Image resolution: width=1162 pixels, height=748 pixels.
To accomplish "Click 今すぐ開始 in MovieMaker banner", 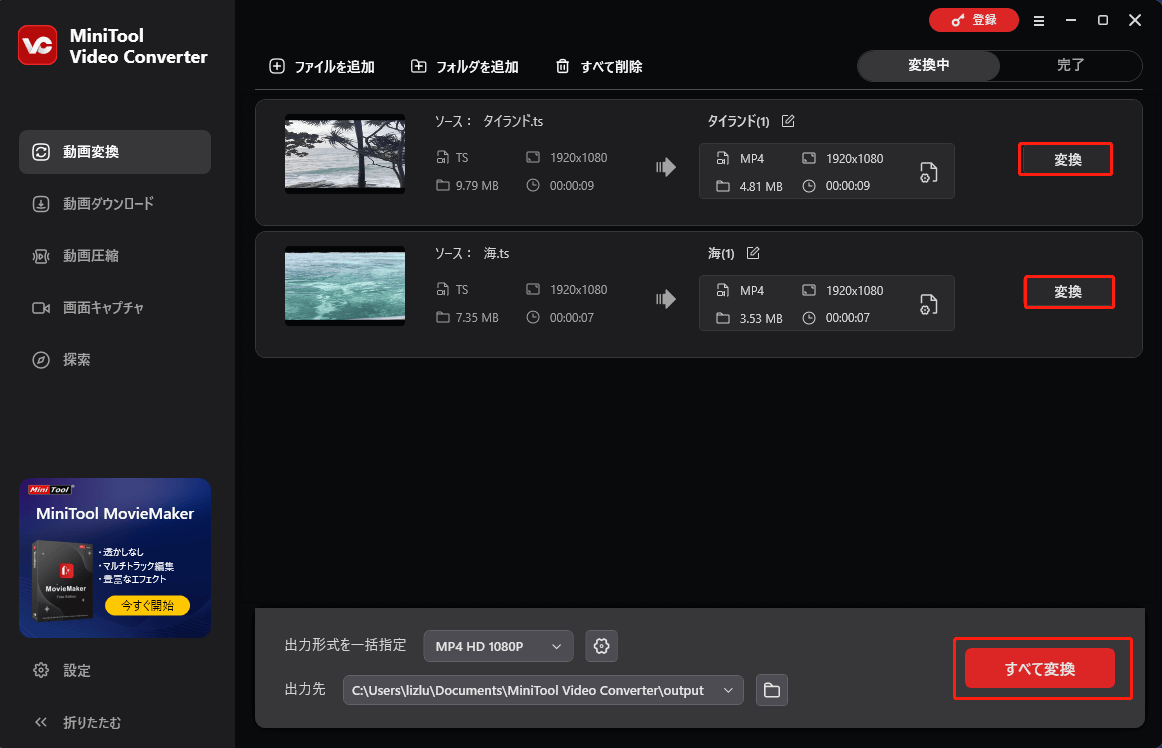I will tap(147, 606).
